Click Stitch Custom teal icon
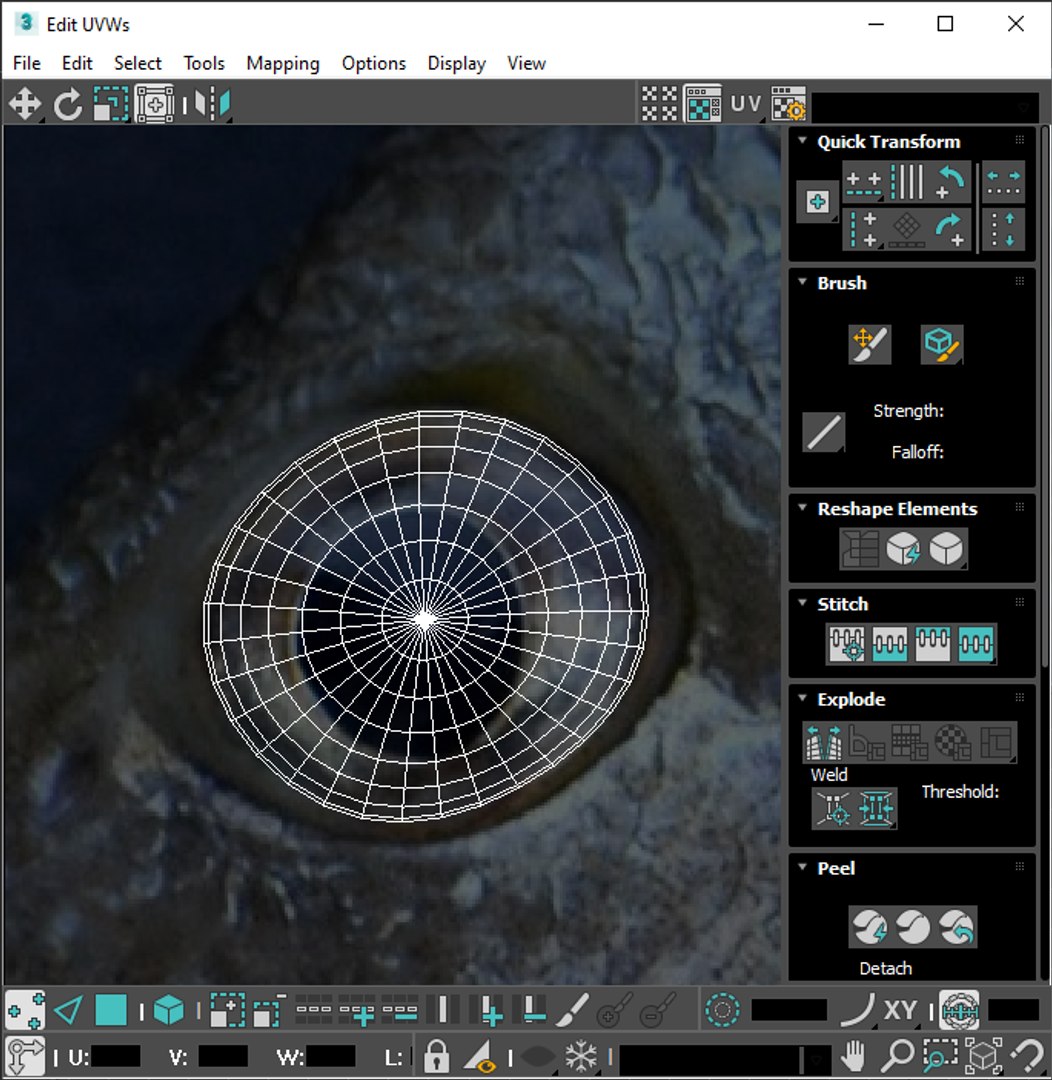The width and height of the screenshot is (1052, 1080). tap(976, 644)
